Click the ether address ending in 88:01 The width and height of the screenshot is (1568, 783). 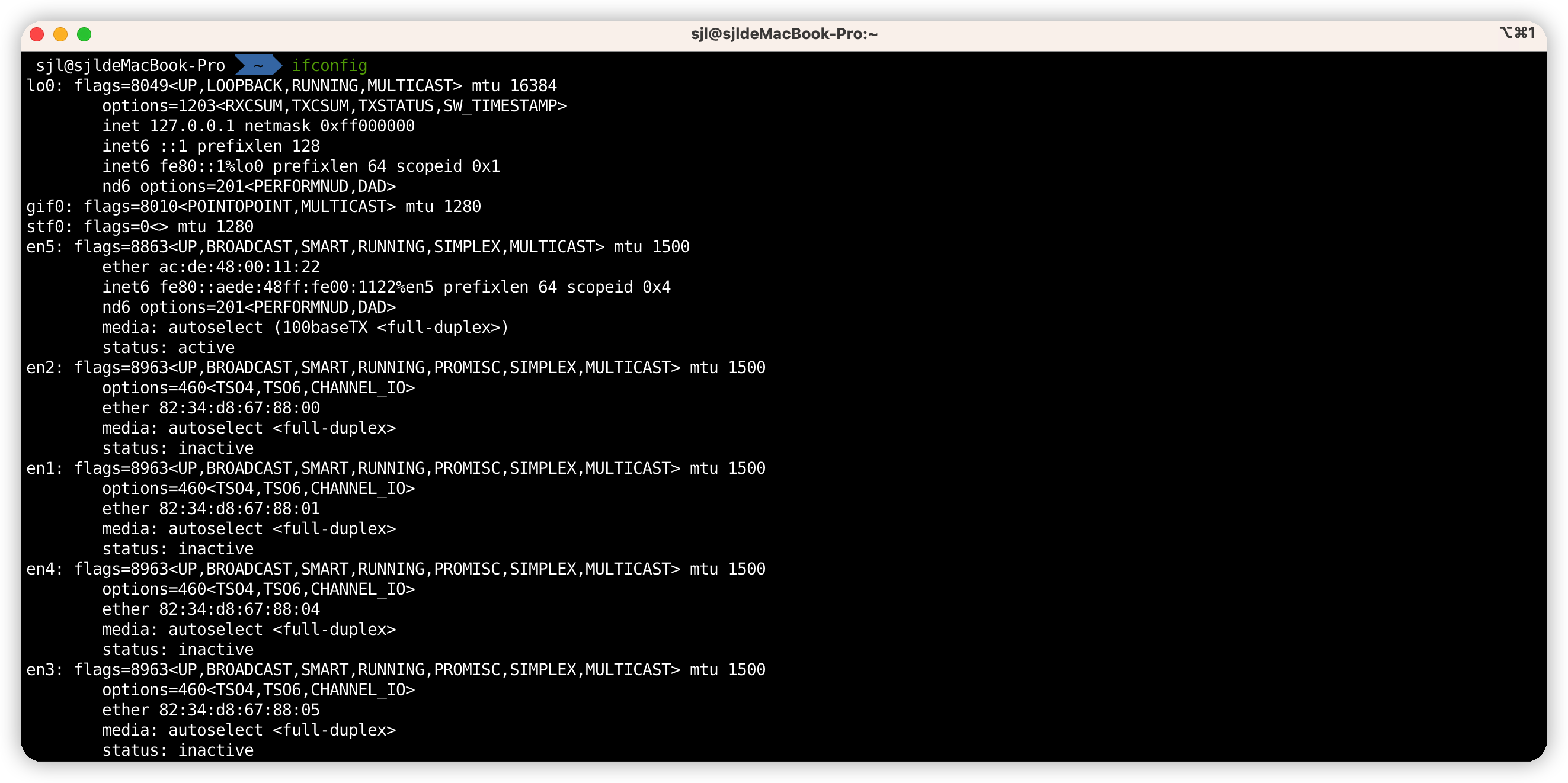point(239,508)
